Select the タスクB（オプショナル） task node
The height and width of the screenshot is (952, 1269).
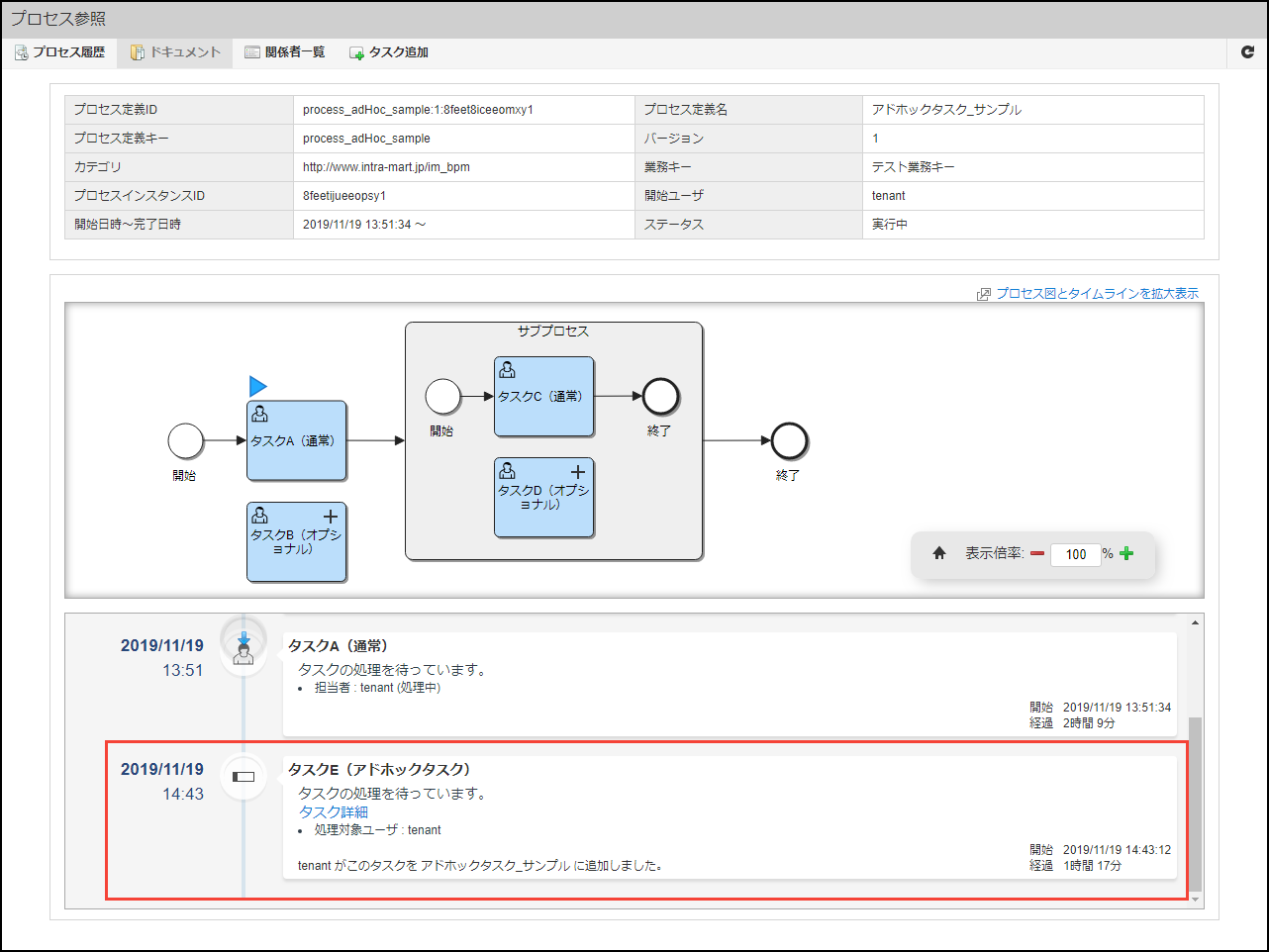[x=297, y=542]
